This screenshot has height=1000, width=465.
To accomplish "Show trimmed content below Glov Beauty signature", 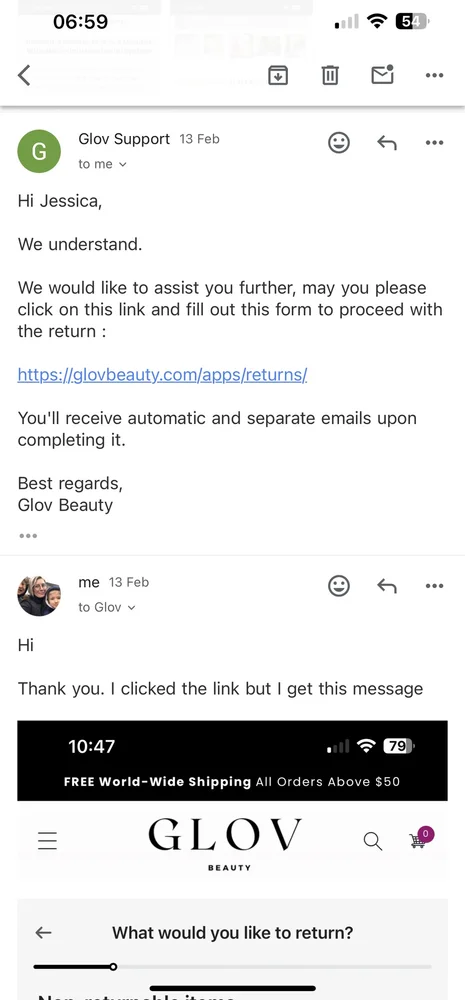I will click(x=28, y=536).
